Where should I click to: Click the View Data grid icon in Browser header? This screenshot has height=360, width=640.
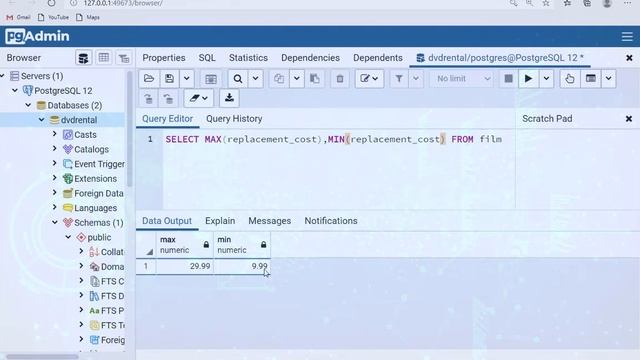click(x=104, y=58)
